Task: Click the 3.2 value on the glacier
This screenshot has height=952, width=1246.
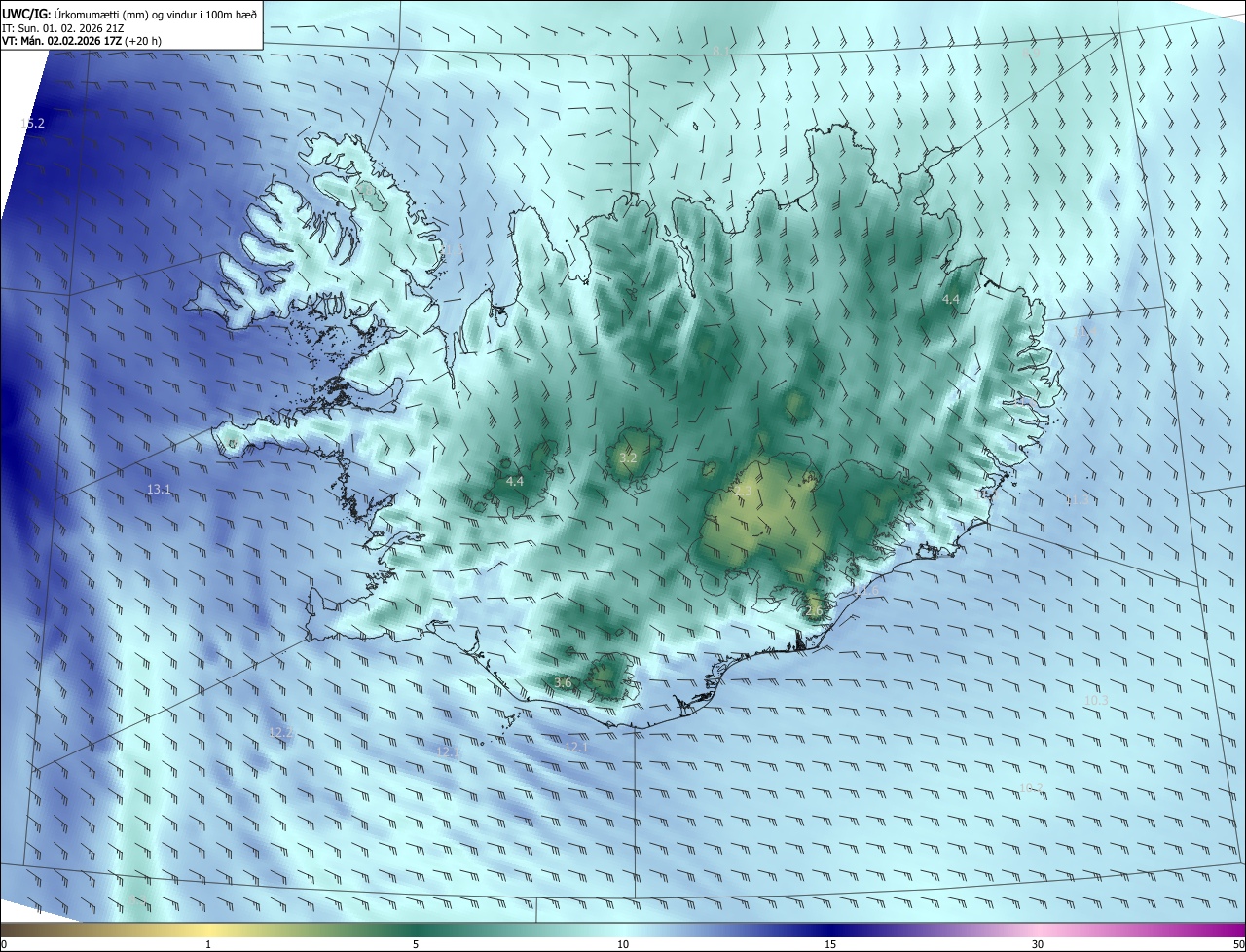Action: (x=628, y=458)
